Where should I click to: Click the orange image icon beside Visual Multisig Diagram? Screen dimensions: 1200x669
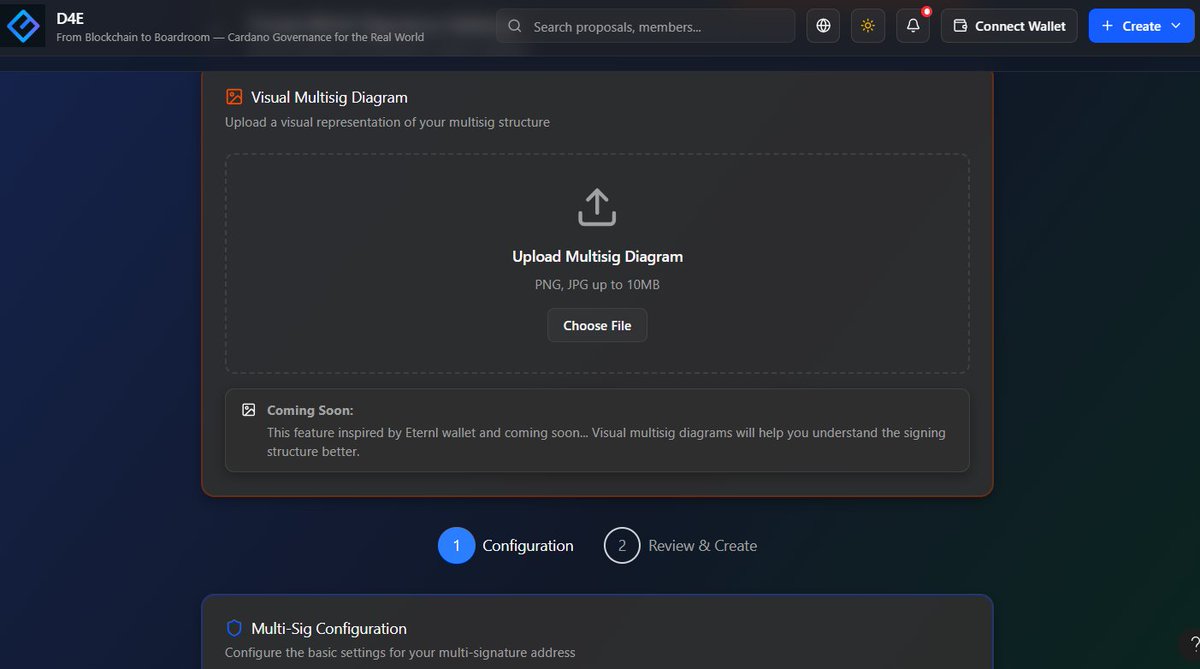[x=234, y=97]
